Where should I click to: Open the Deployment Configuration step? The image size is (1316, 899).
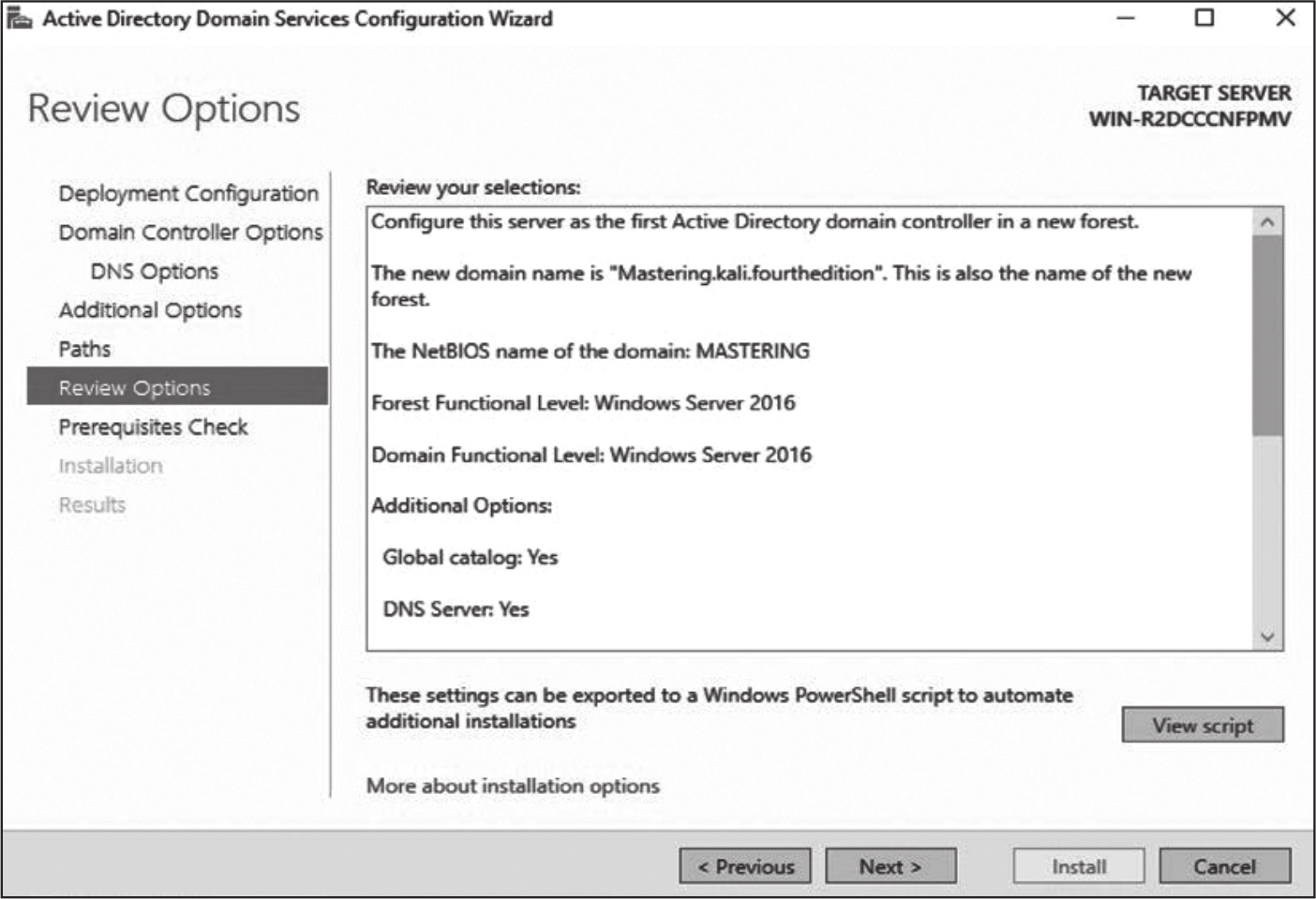coord(188,193)
